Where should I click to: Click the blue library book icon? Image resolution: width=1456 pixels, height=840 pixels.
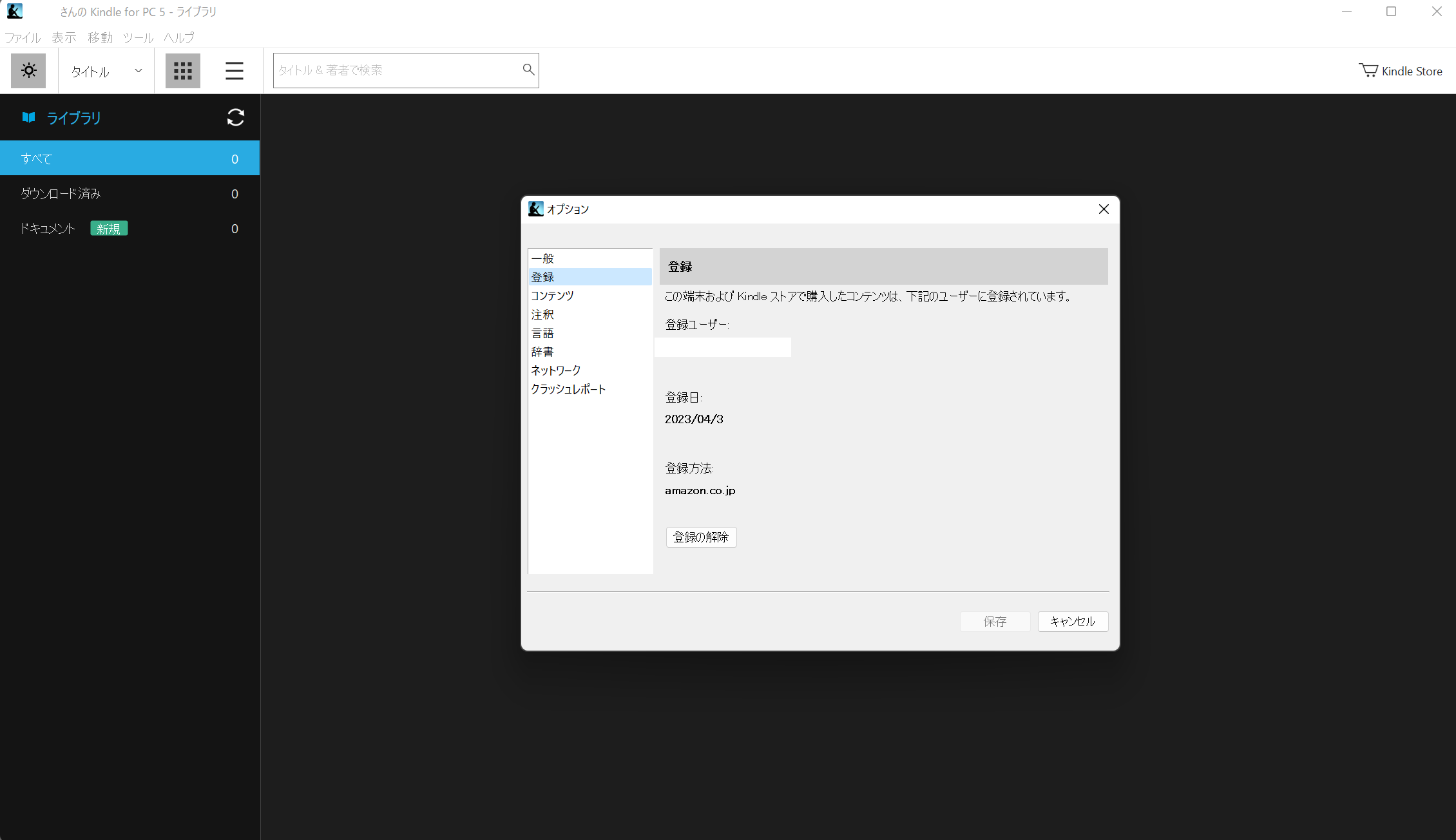(x=28, y=117)
